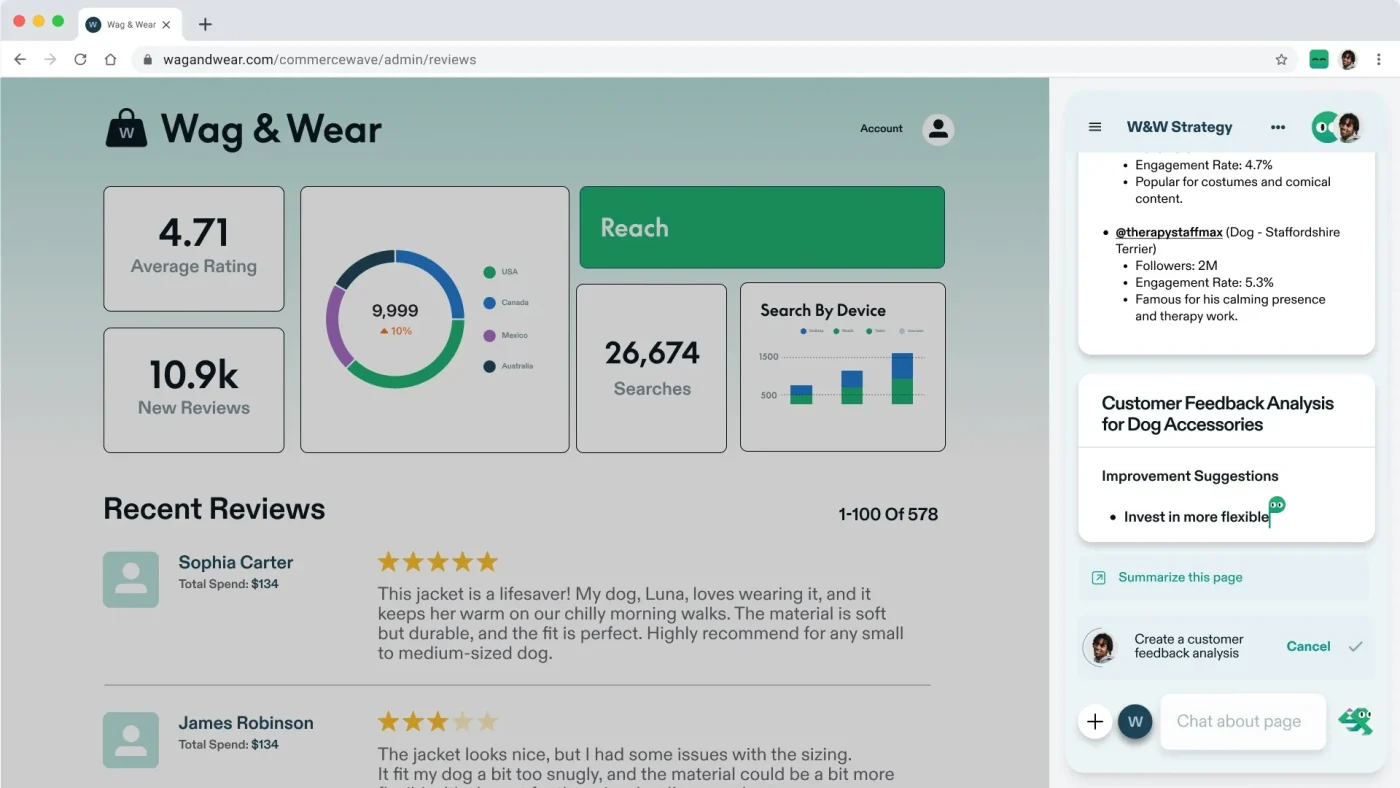The image size is (1400, 788).
Task: Click the round W badge near chat
Action: (1135, 721)
